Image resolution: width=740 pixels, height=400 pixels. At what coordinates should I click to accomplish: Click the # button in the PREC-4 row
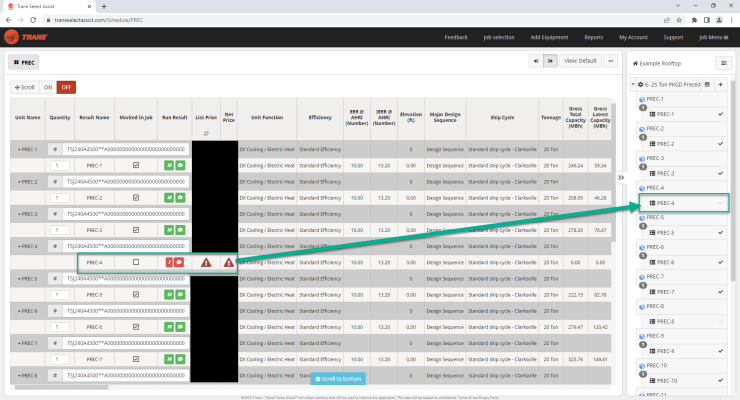click(55, 246)
